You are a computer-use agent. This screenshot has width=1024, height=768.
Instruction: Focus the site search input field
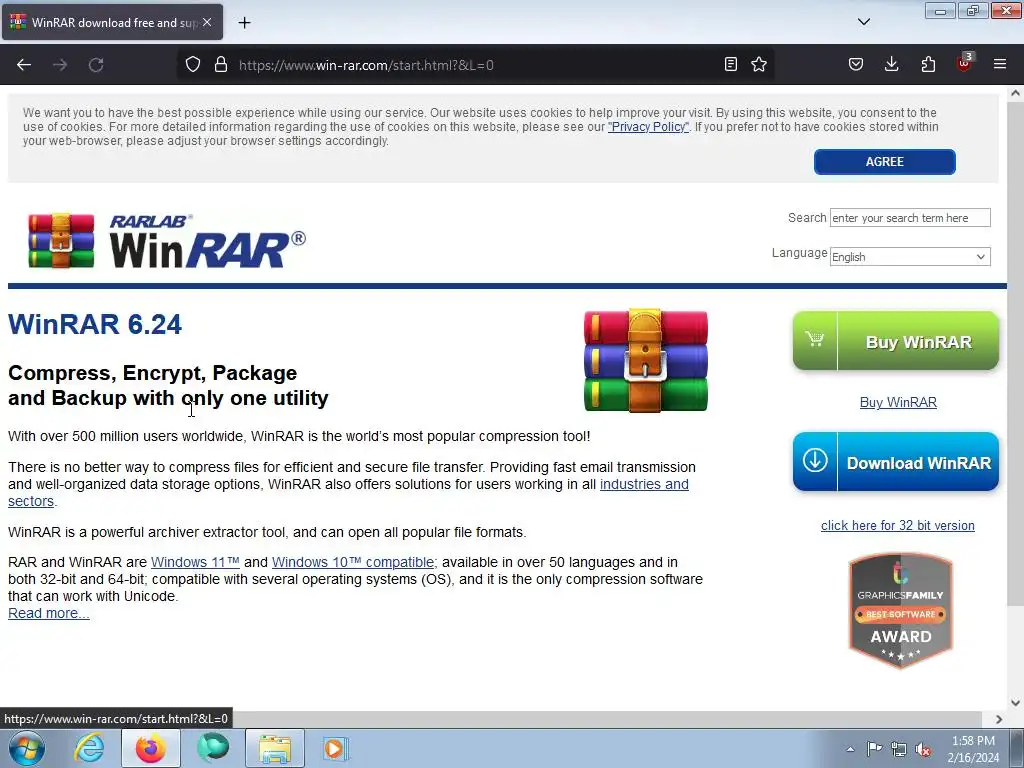coord(910,217)
